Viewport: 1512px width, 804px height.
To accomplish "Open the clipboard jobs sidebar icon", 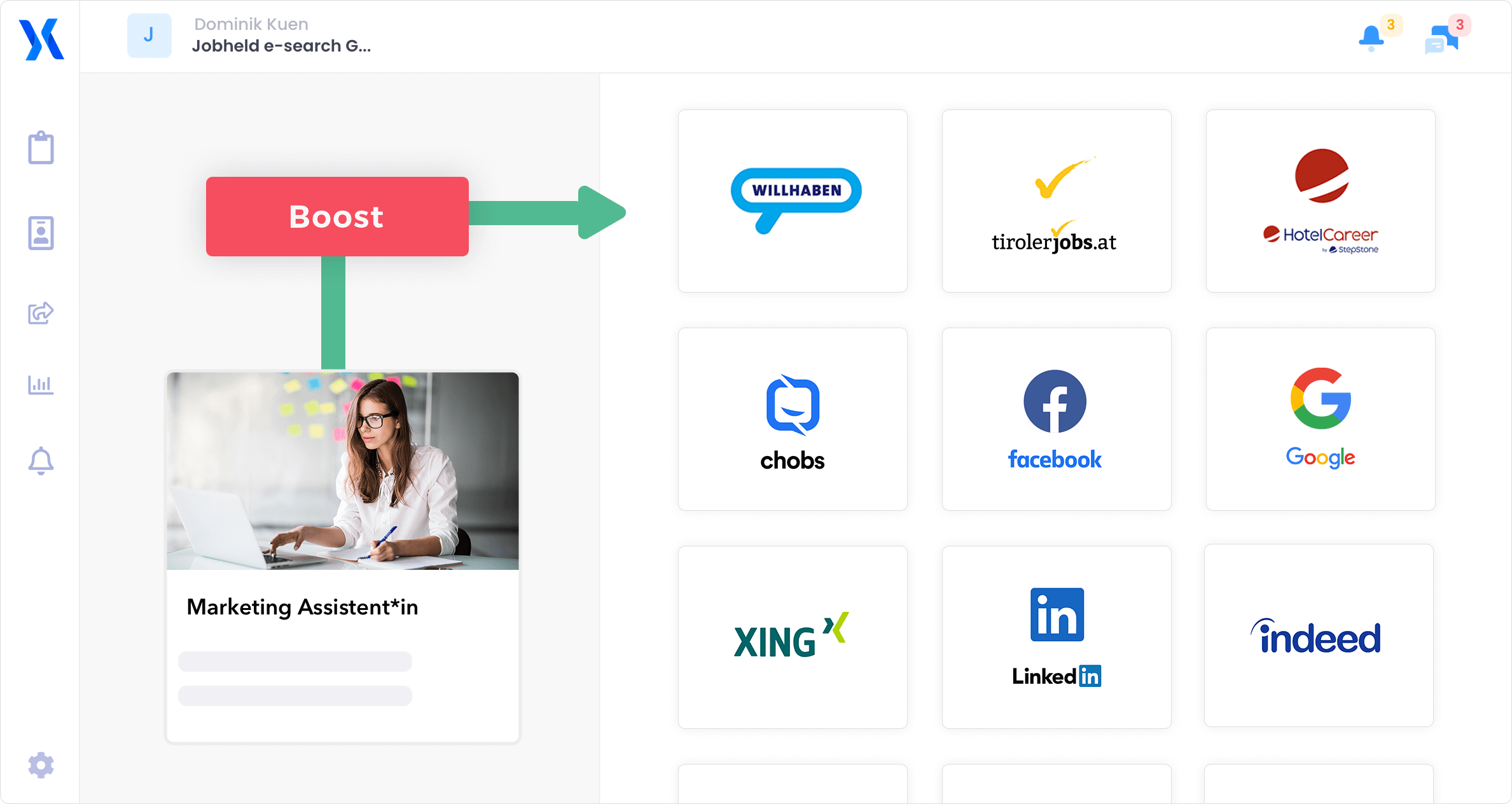I will (x=41, y=148).
